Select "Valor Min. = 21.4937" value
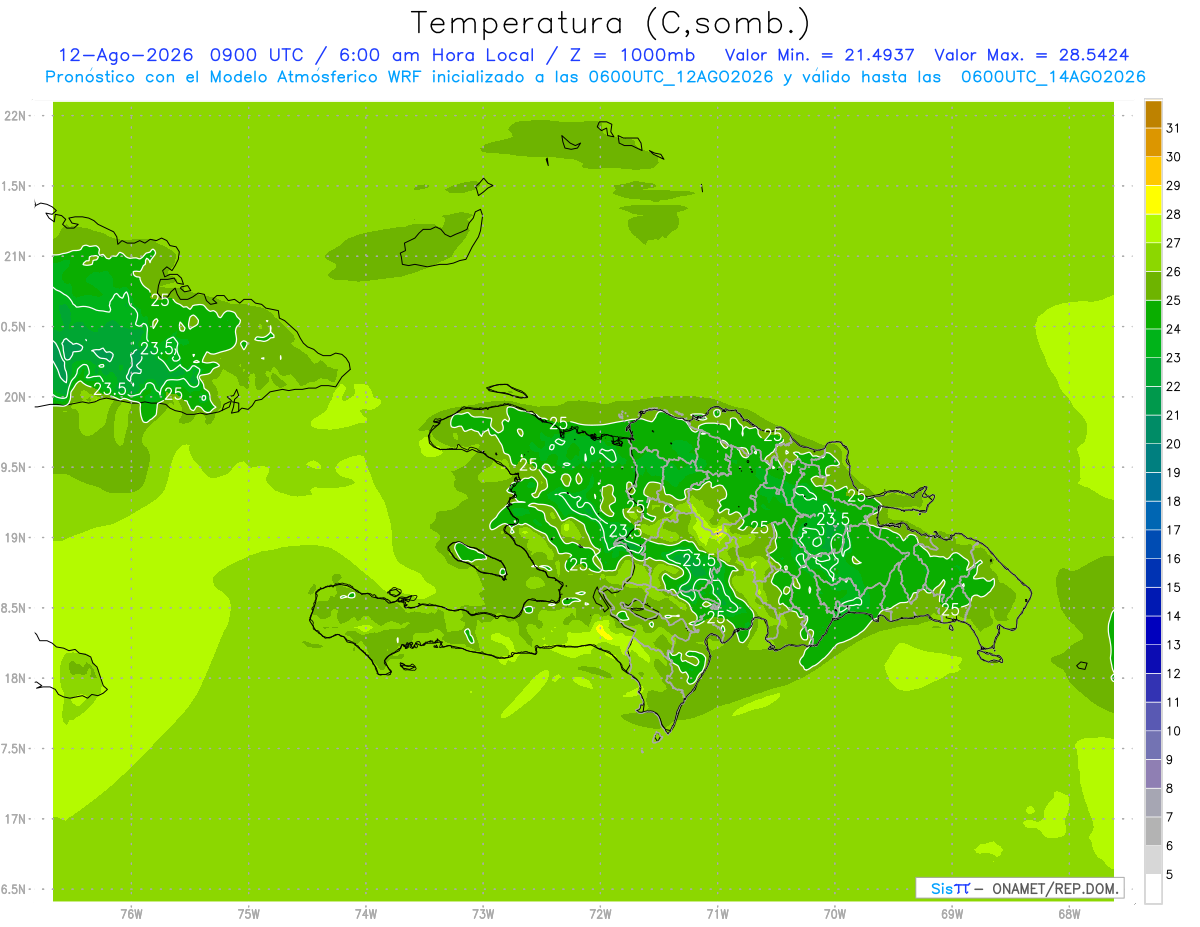 [x=819, y=55]
